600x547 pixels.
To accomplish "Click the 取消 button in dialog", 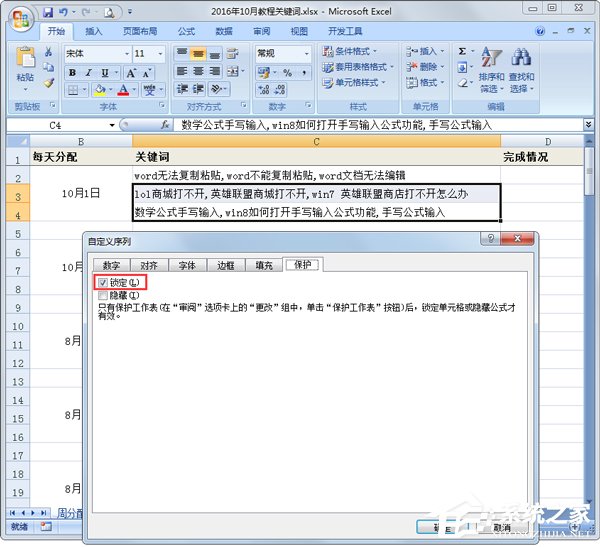I will click(x=497, y=527).
